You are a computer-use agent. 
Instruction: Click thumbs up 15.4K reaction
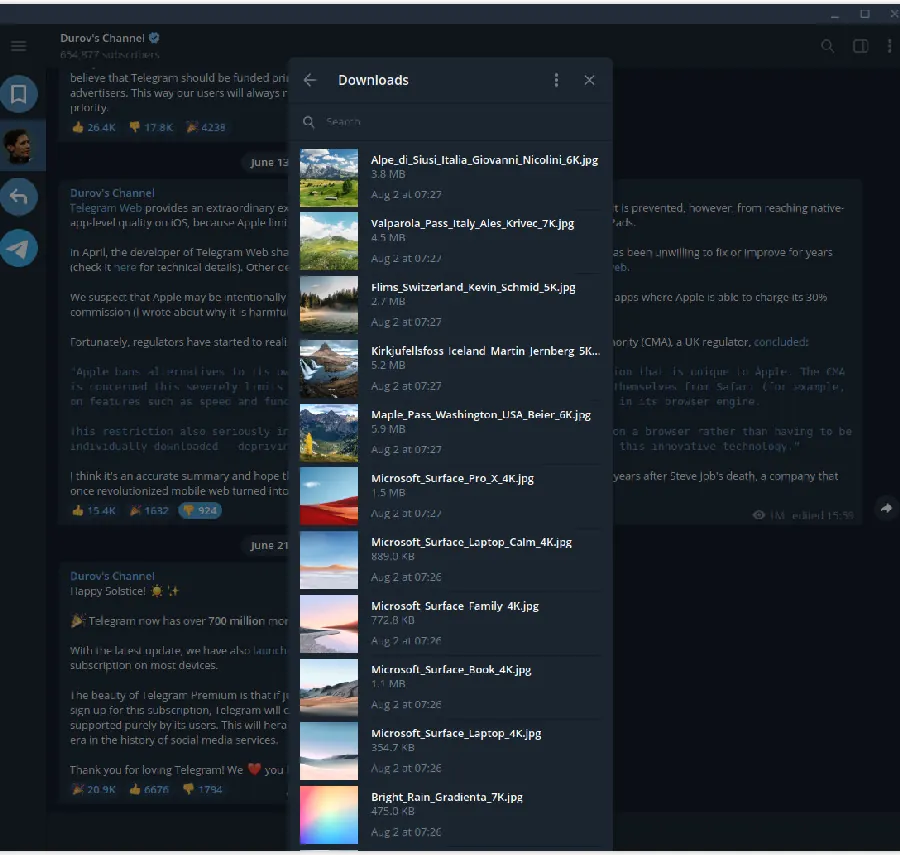click(94, 510)
